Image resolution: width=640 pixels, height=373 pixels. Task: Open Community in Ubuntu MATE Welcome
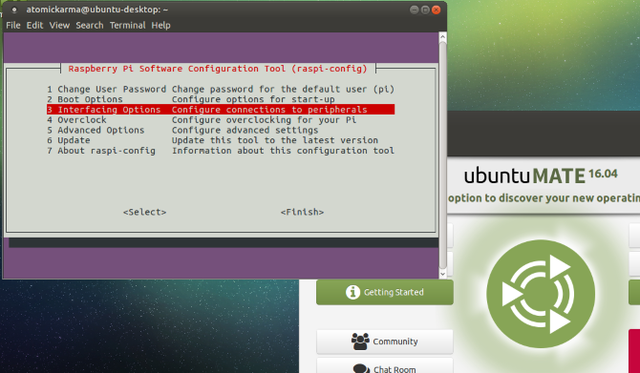click(x=384, y=342)
